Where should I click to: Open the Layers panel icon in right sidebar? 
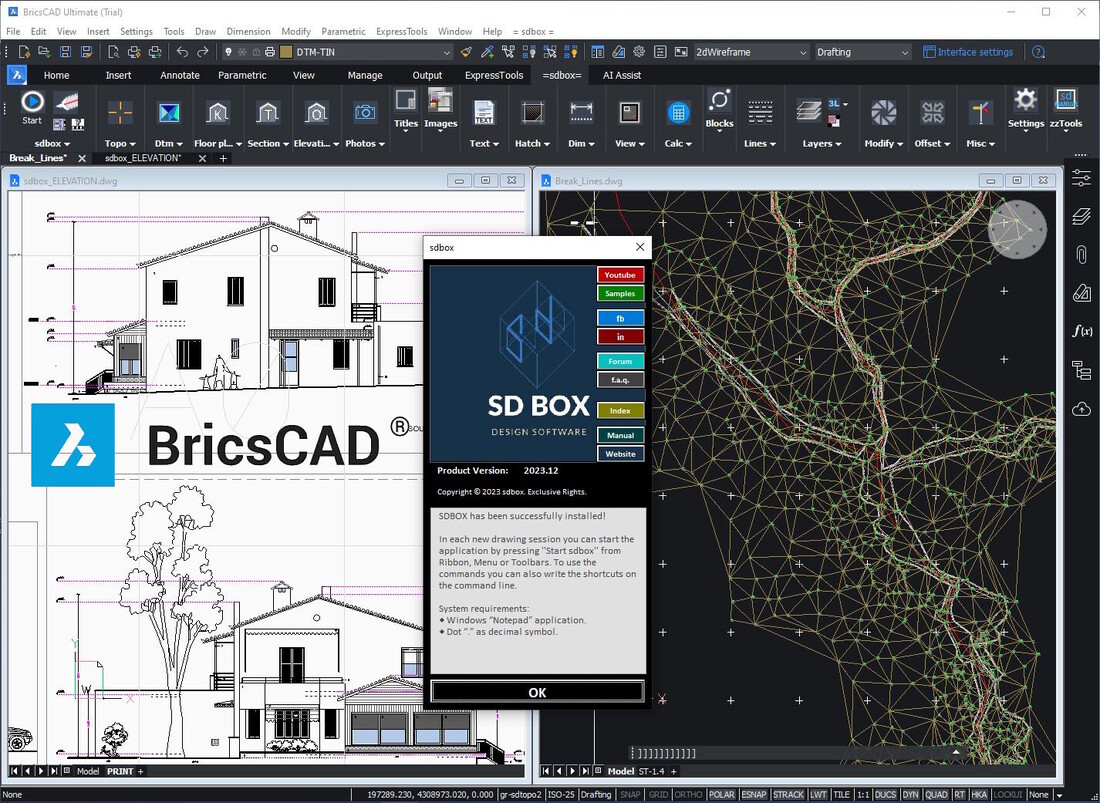[x=1081, y=217]
